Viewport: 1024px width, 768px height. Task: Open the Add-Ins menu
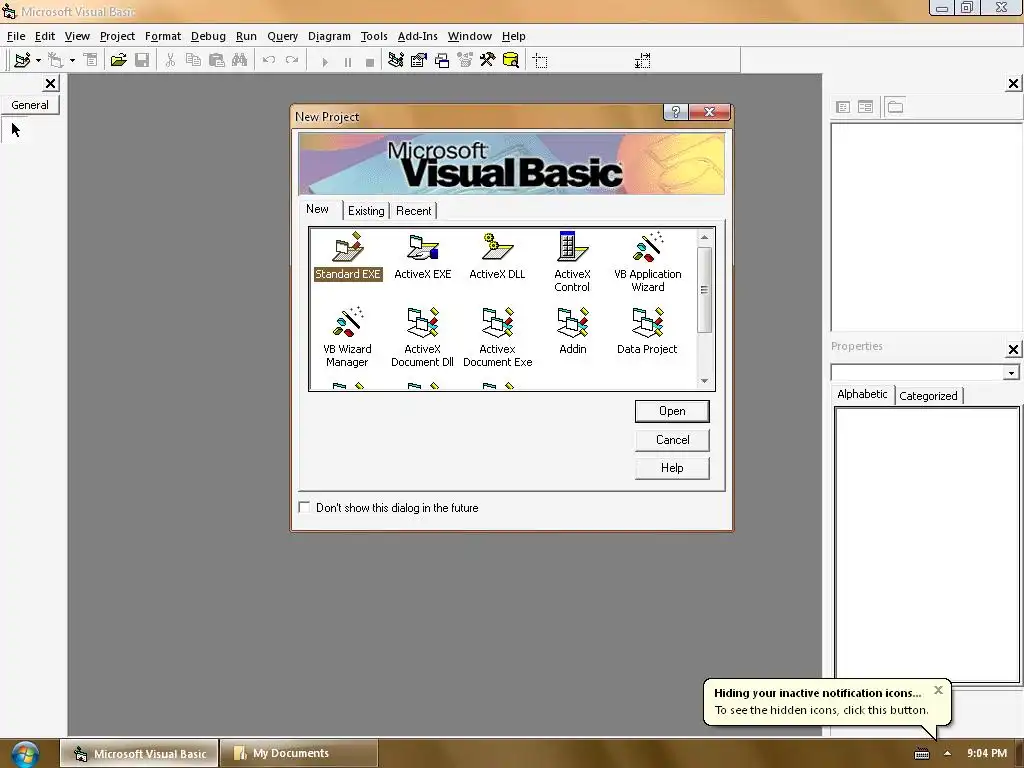point(417,36)
